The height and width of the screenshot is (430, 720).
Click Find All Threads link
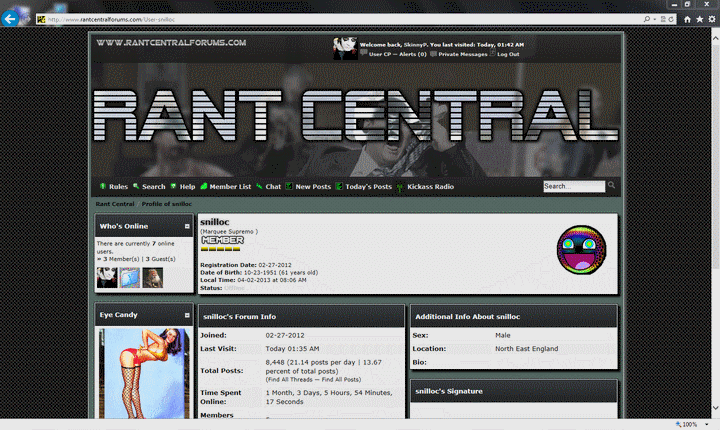pos(290,379)
